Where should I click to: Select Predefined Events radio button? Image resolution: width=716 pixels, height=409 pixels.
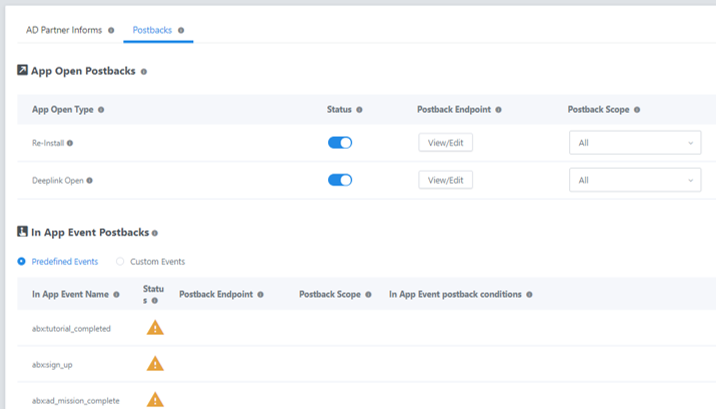pos(22,262)
